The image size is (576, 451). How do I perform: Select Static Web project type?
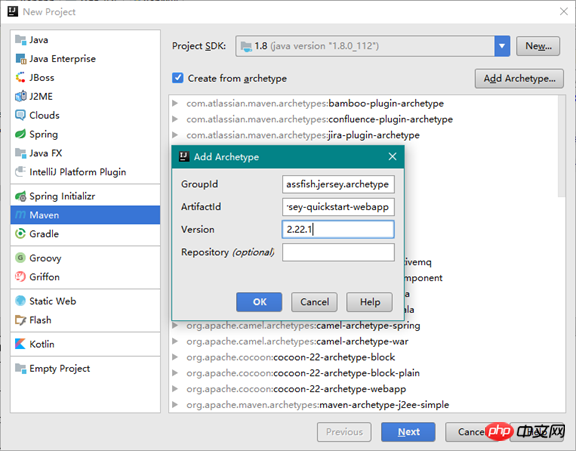85,301
